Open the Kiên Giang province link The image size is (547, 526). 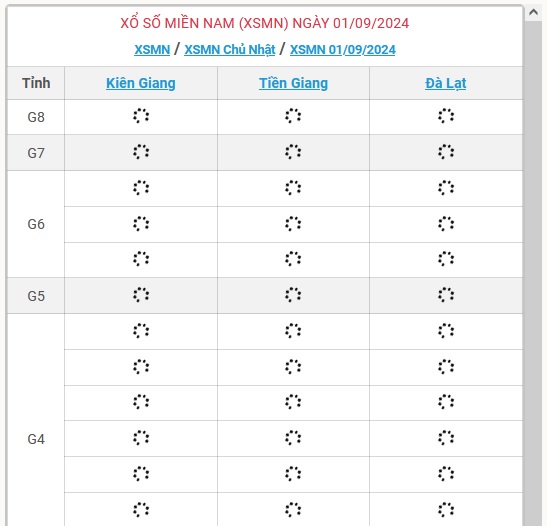click(141, 83)
